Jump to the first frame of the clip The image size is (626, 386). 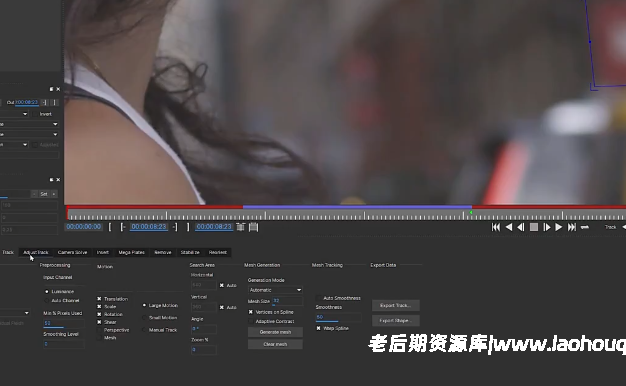pyautogui.click(x=495, y=227)
